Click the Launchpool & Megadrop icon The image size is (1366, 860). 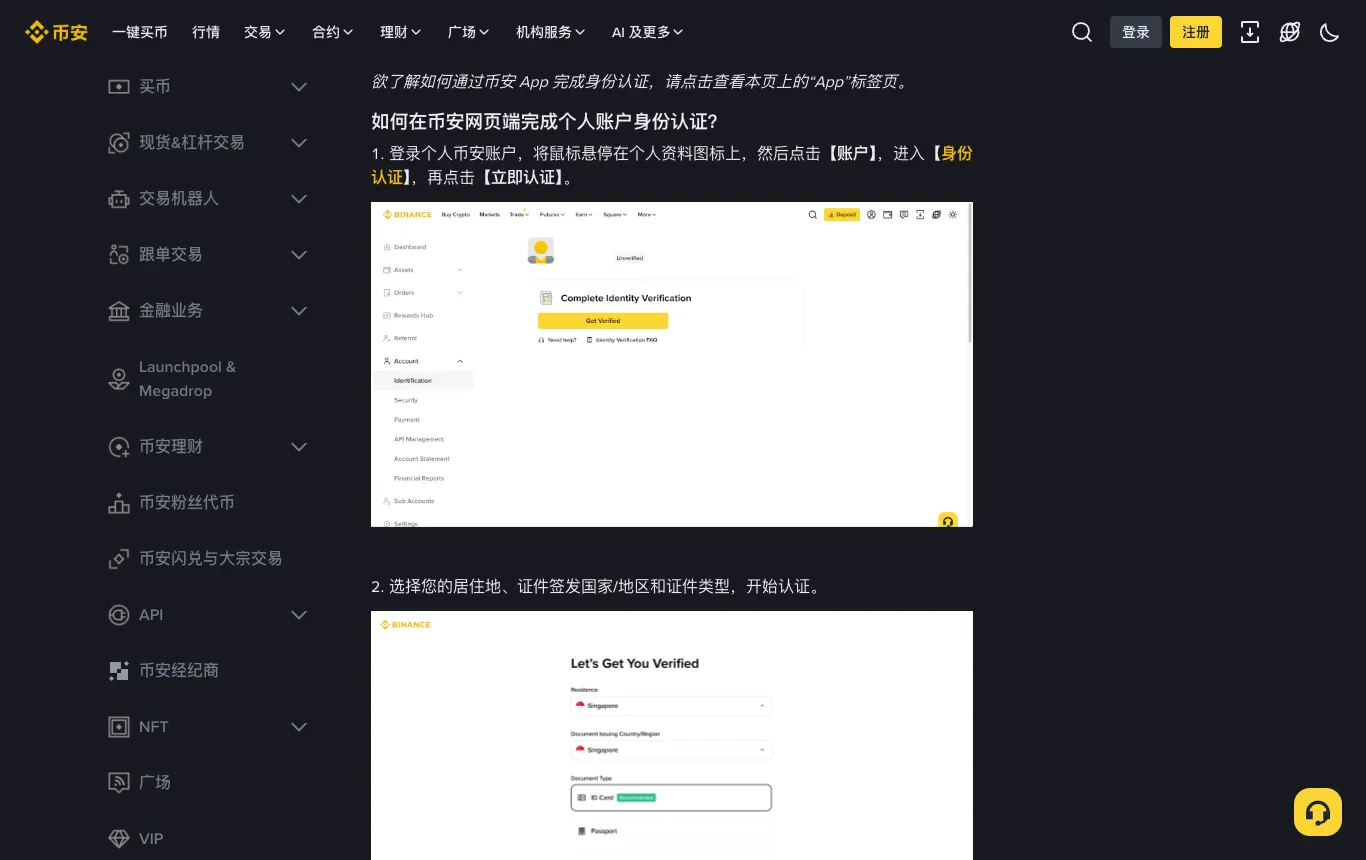tap(119, 379)
